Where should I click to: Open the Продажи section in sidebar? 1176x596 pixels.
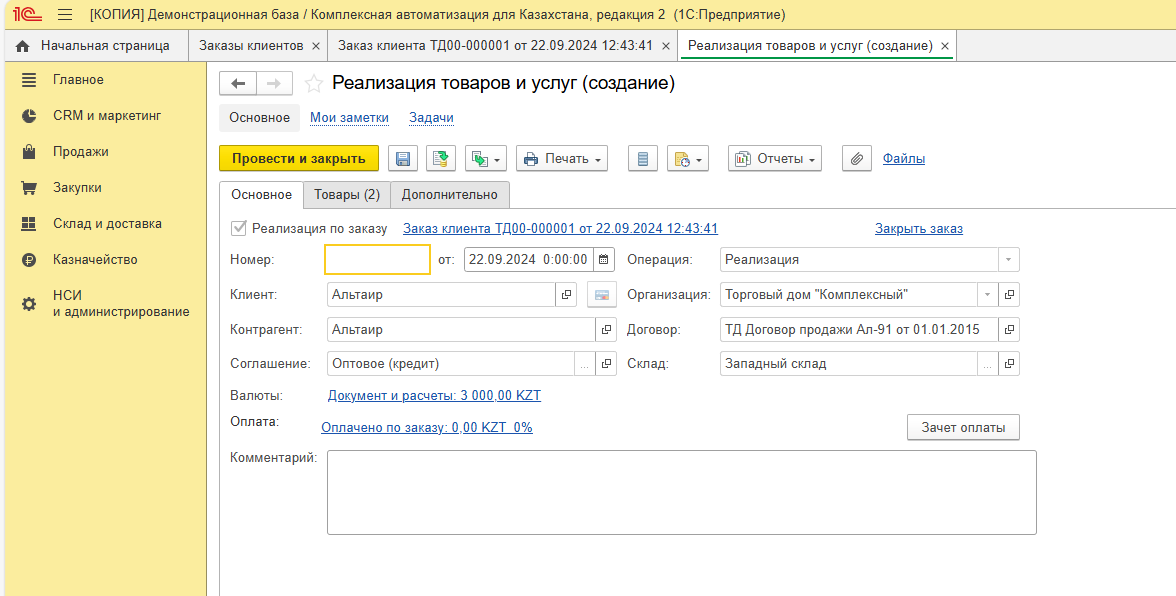coord(81,152)
